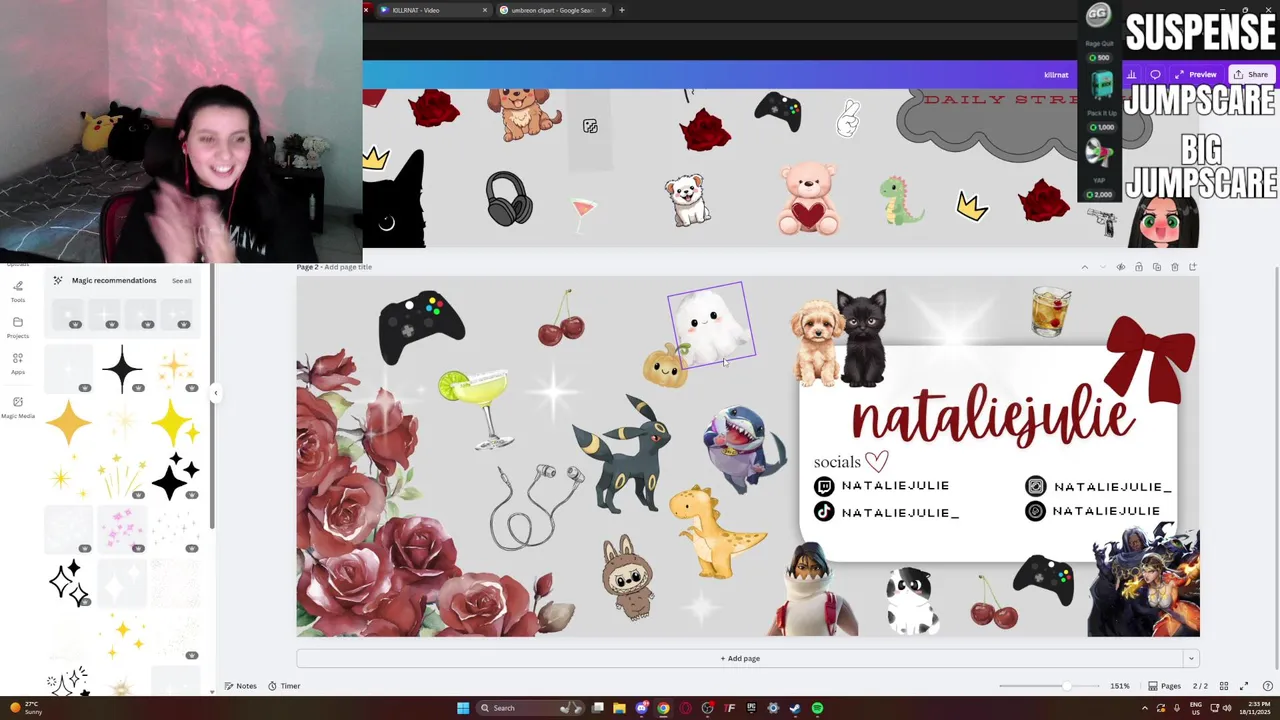Viewport: 1280px width, 720px height.
Task: Open Epic Games launcher from taskbar
Action: [751, 708]
